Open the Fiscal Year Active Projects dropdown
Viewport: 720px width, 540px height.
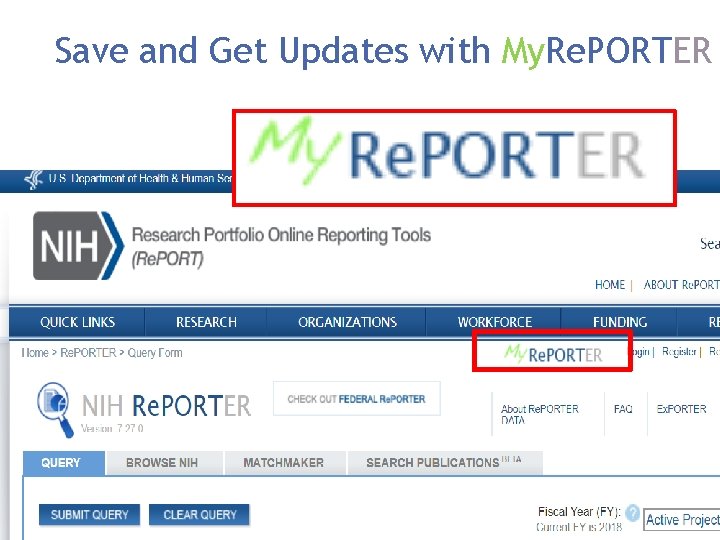pos(681,520)
